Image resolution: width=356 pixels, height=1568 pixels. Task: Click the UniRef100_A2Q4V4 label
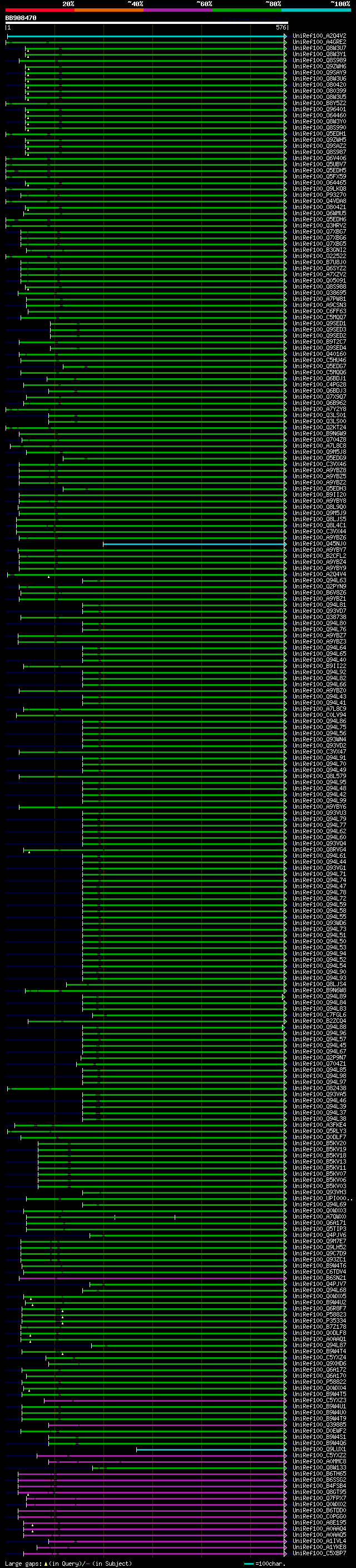pyautogui.click(x=319, y=574)
